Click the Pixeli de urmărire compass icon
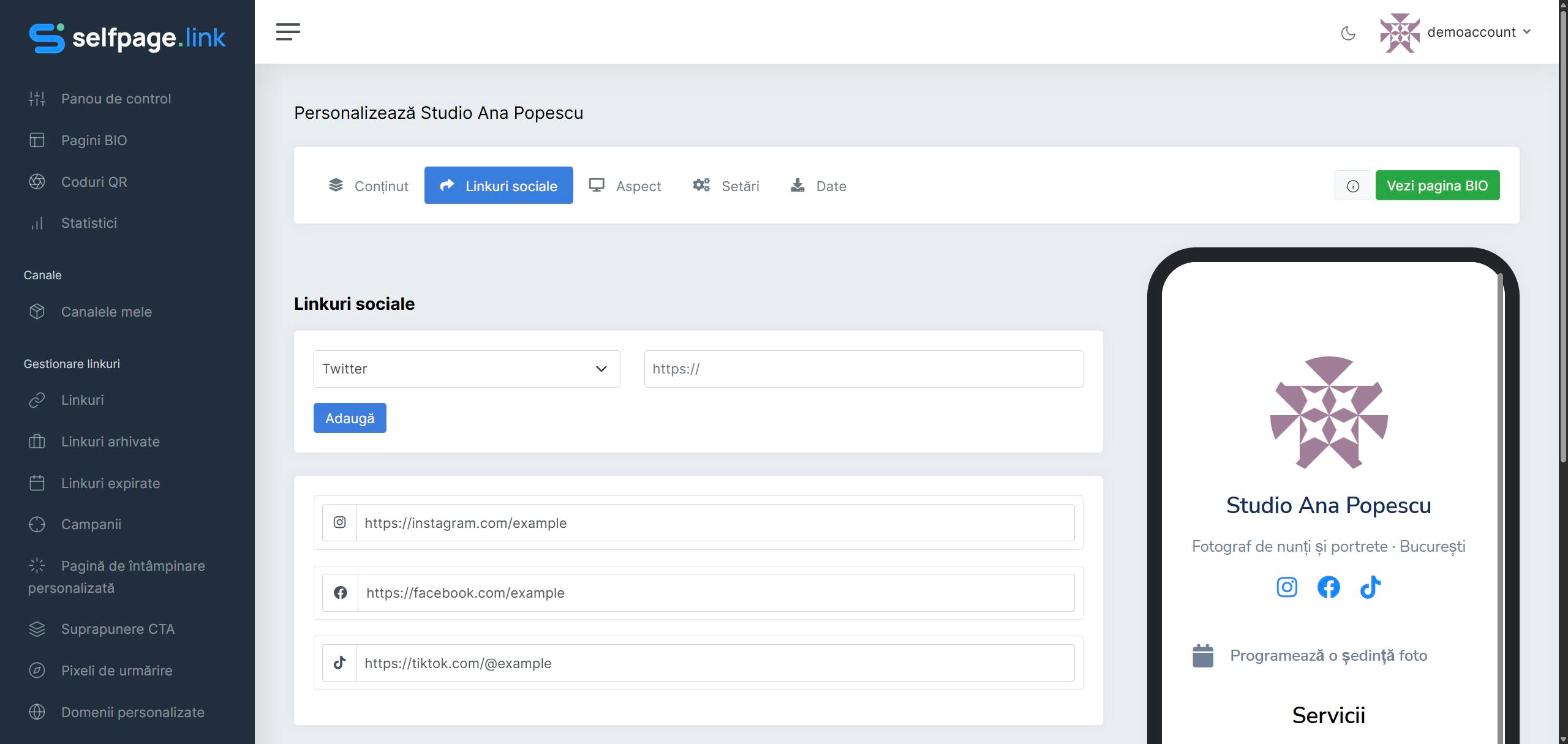 pyautogui.click(x=37, y=671)
